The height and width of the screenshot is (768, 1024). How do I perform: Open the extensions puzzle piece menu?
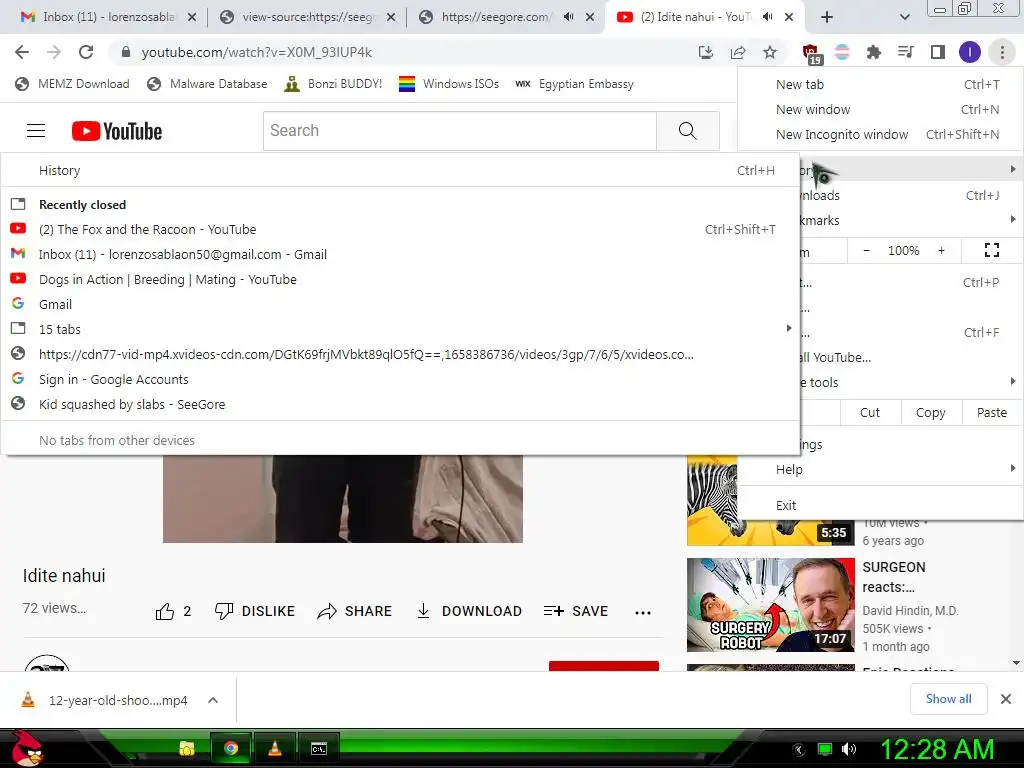873,52
